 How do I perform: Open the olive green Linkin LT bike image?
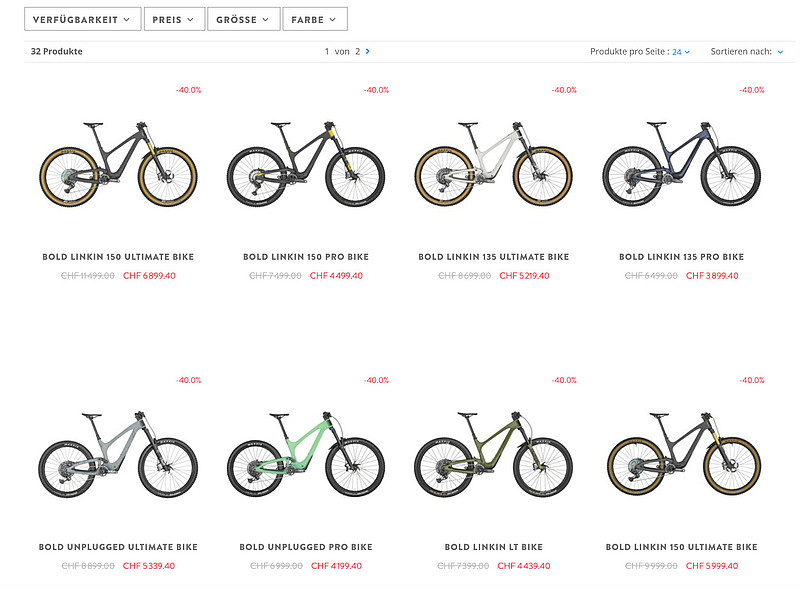pyautogui.click(x=493, y=453)
